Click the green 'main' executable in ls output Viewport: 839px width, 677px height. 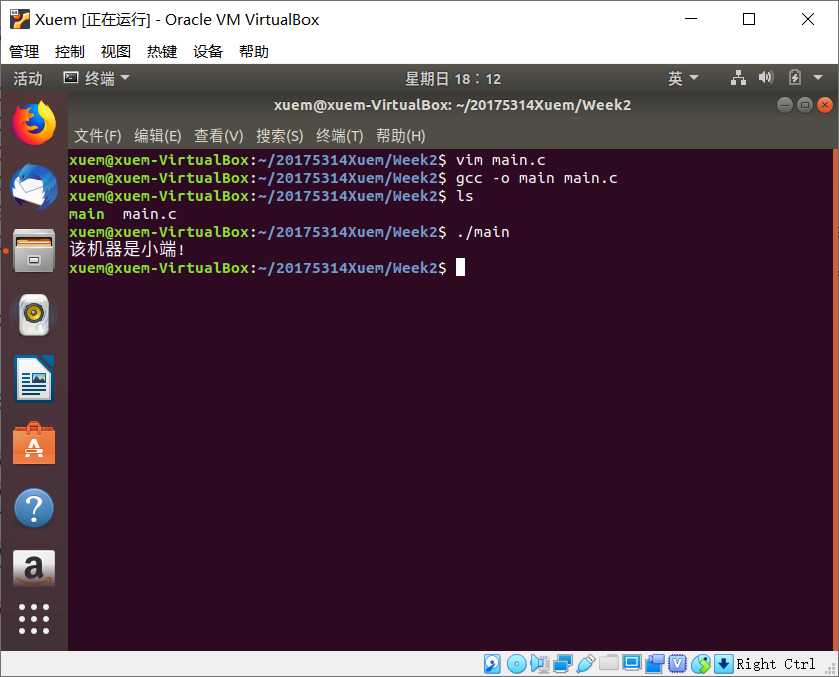tap(87, 214)
